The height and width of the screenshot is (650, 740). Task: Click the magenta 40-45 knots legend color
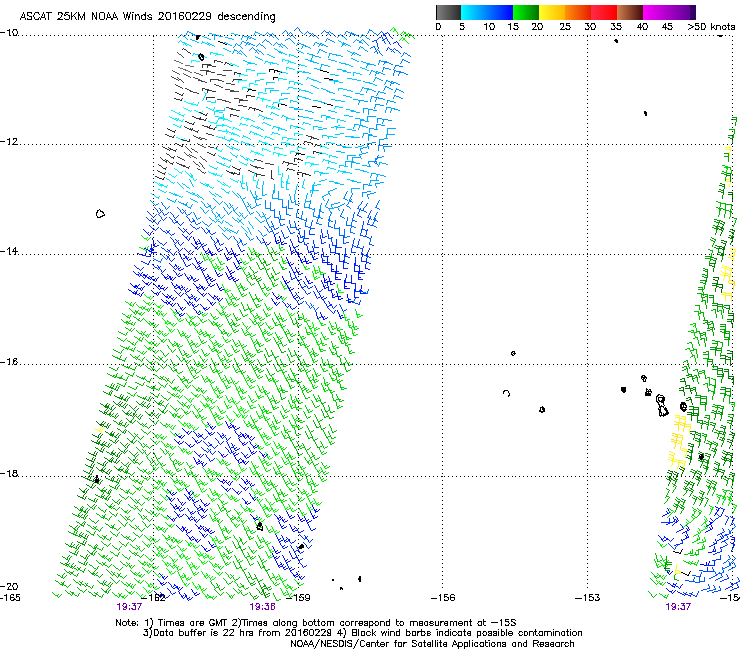click(x=656, y=12)
